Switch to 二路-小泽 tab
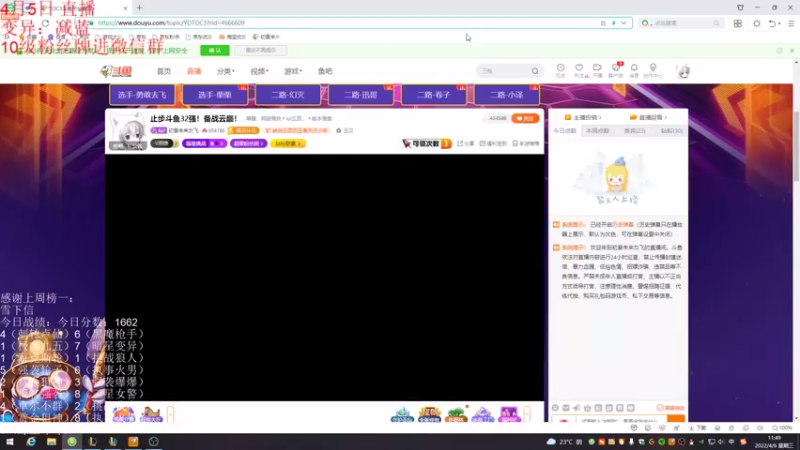800x450 pixels. tap(507, 95)
